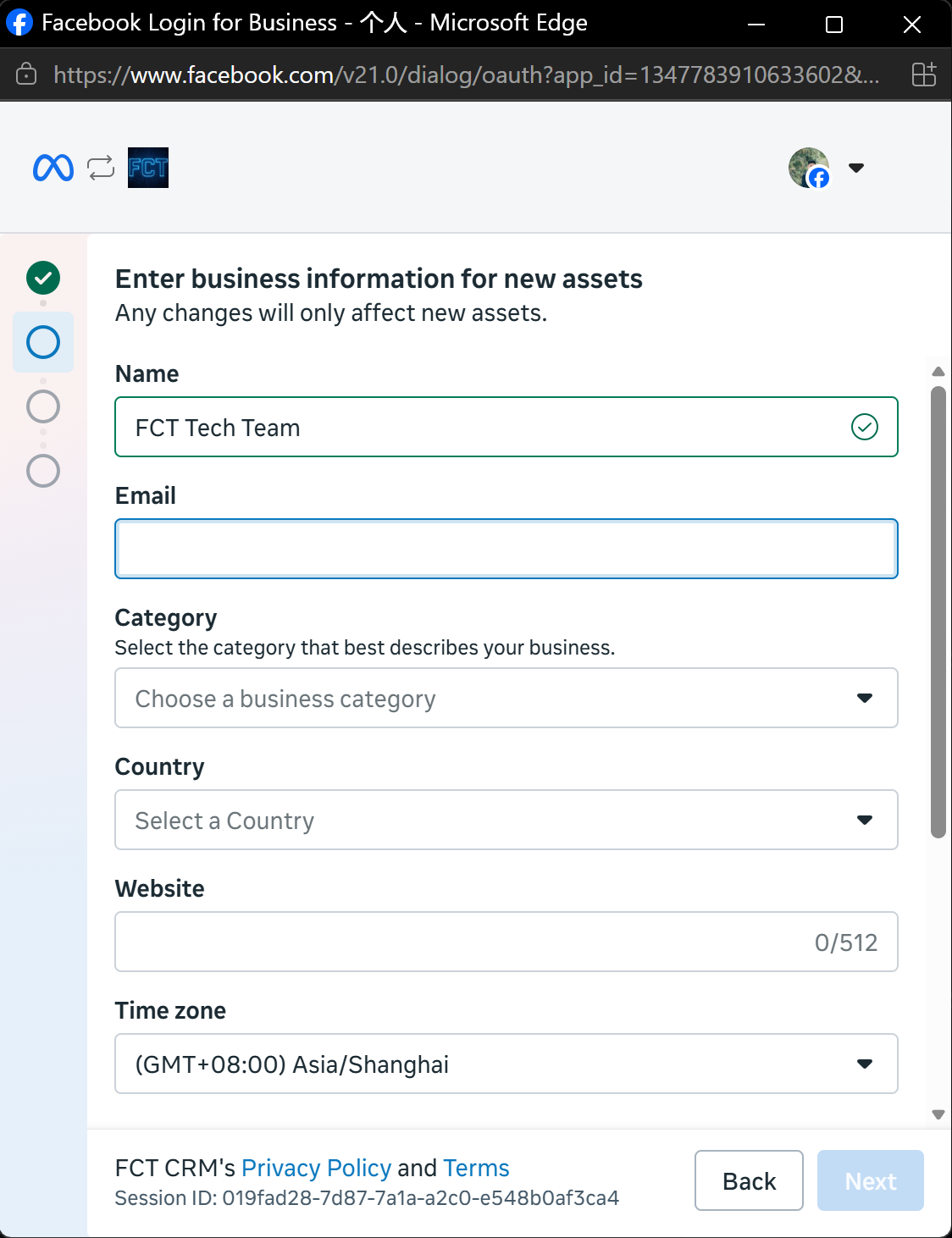Click the form's vertical scrollbar thumb
Screen dimensions: 952x1238
click(938, 612)
